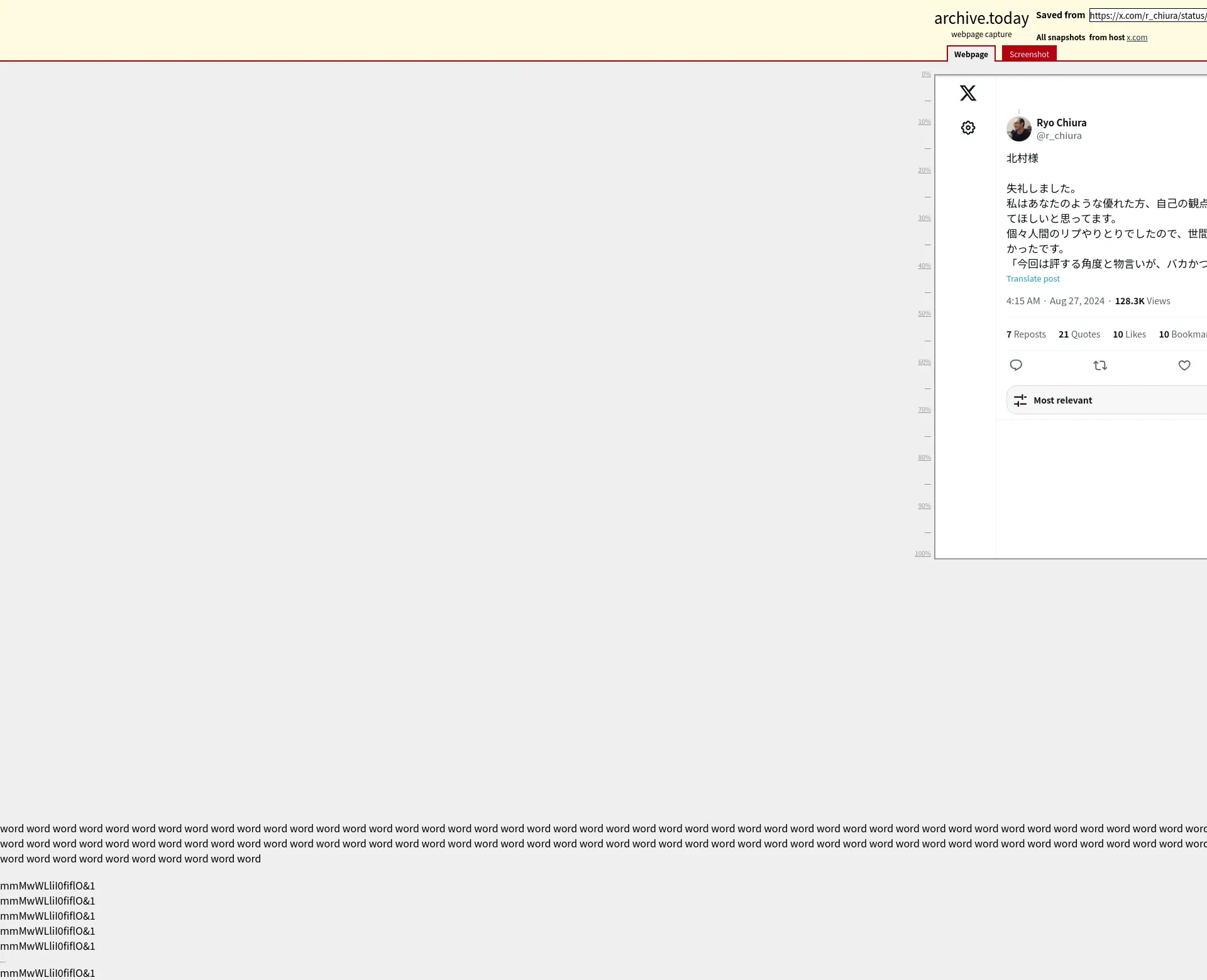Click the Translate post link
Screen dimensions: 1207x980
pos(1032,278)
